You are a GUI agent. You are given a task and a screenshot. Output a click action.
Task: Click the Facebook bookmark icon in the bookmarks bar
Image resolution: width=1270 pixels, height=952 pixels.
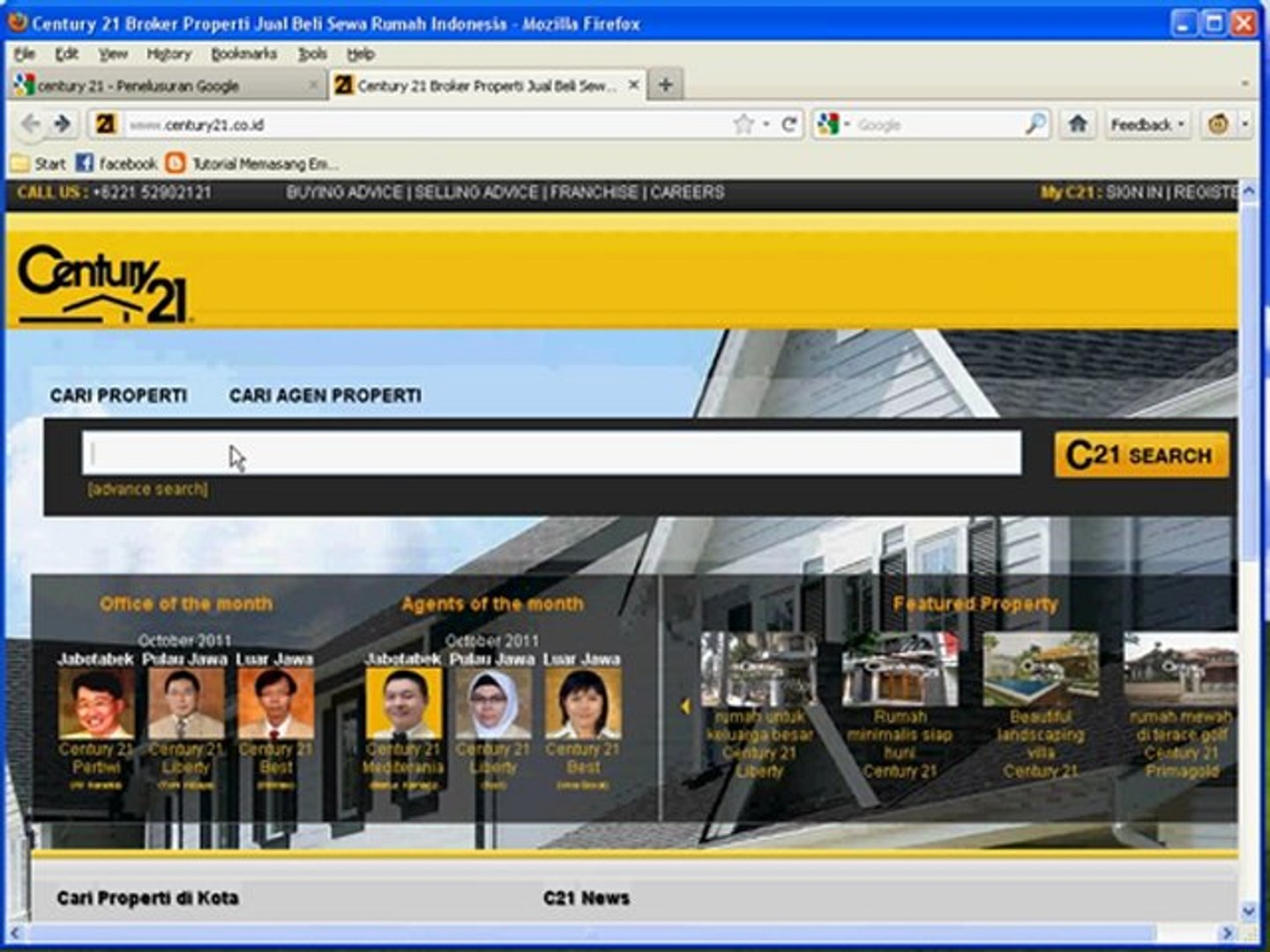pos(85,163)
